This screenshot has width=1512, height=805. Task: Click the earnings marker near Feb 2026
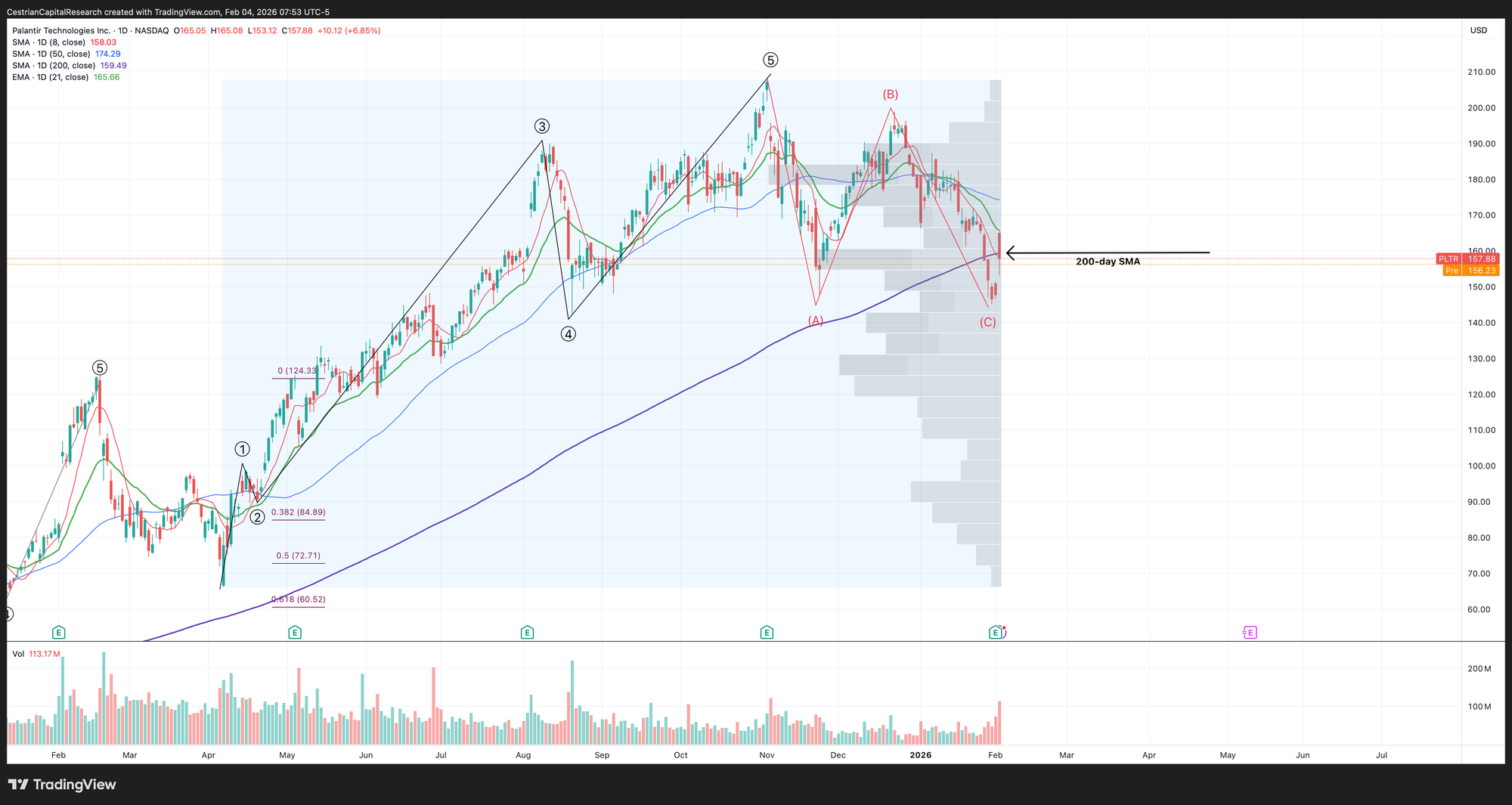point(996,632)
